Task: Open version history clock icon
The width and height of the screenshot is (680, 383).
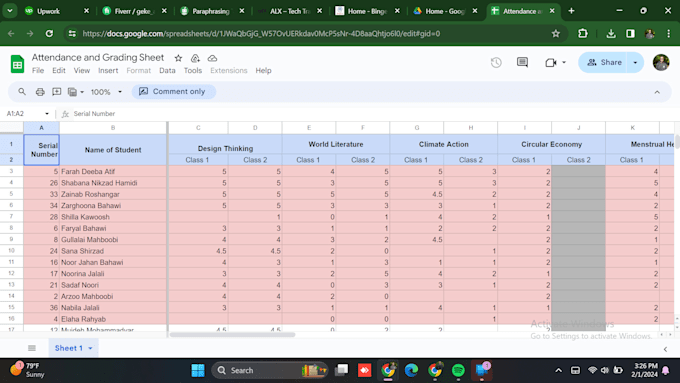Action: pyautogui.click(x=496, y=62)
